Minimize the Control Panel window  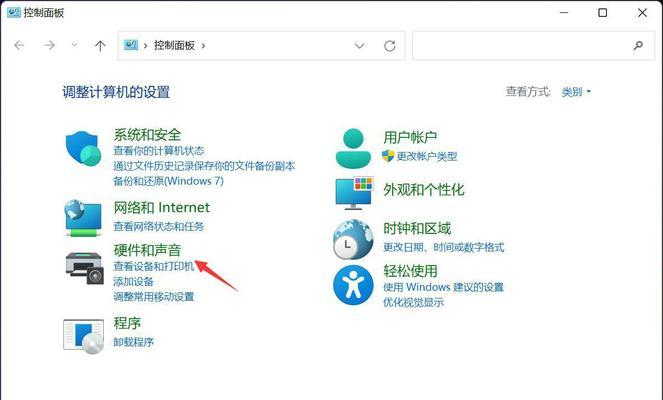click(x=564, y=13)
